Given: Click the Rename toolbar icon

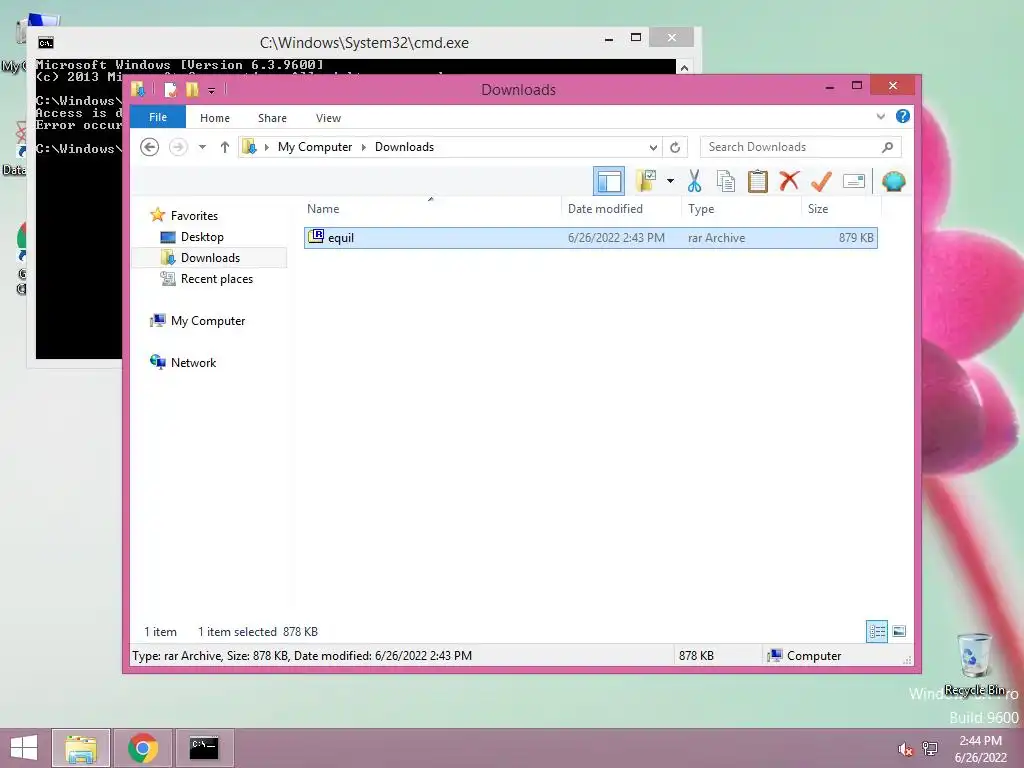Looking at the screenshot, I should [x=854, y=181].
